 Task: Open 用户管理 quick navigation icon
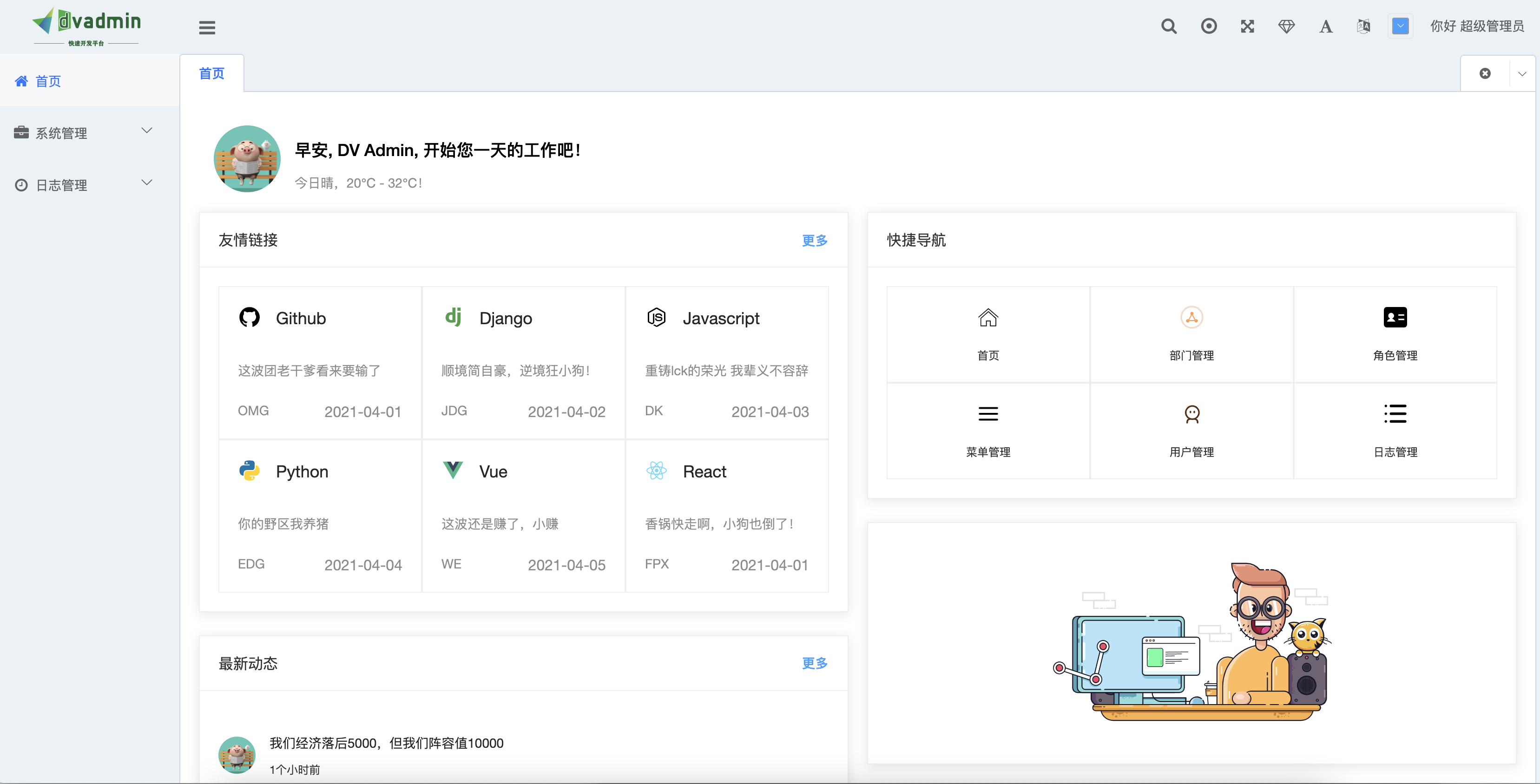point(1191,414)
